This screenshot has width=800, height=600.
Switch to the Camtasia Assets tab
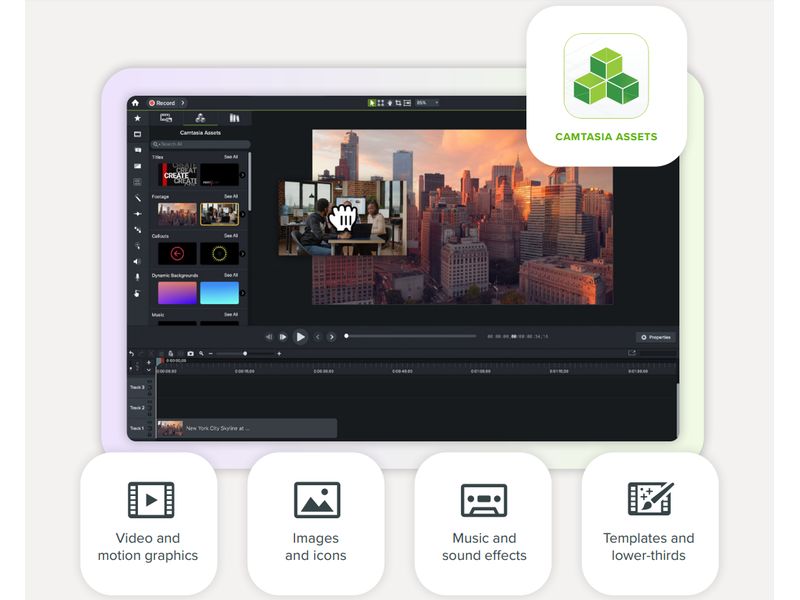click(x=201, y=118)
